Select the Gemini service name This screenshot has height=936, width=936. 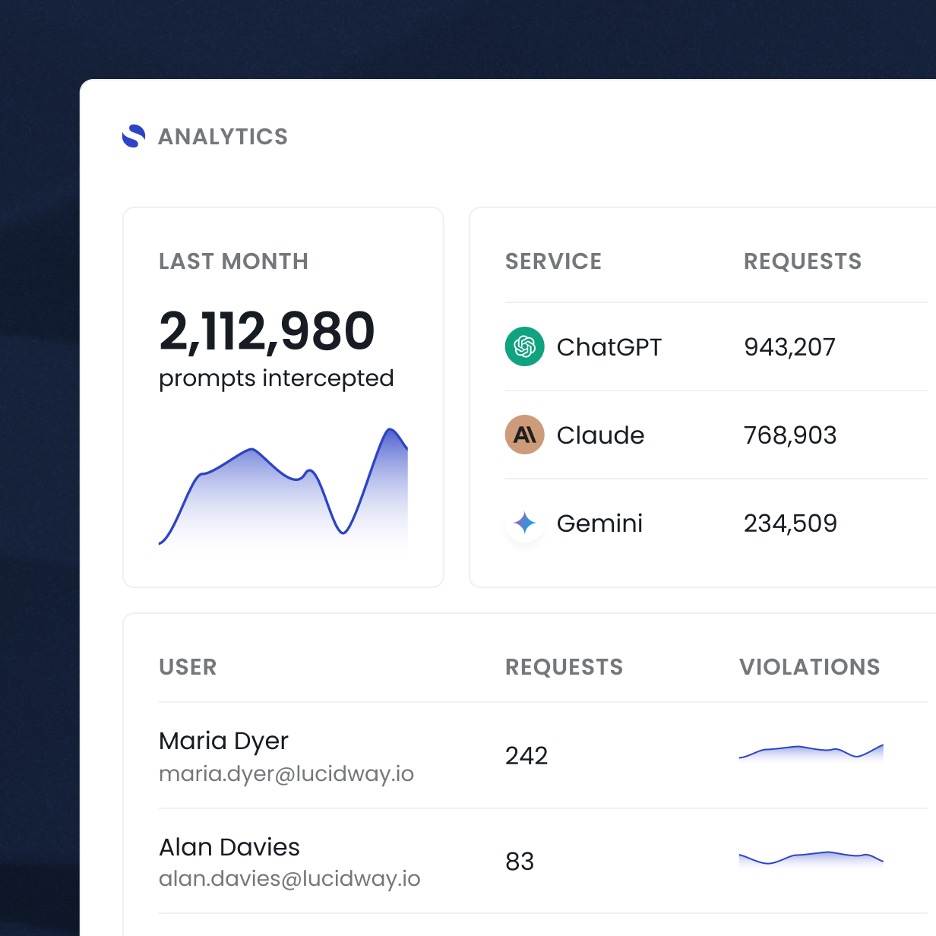[599, 523]
